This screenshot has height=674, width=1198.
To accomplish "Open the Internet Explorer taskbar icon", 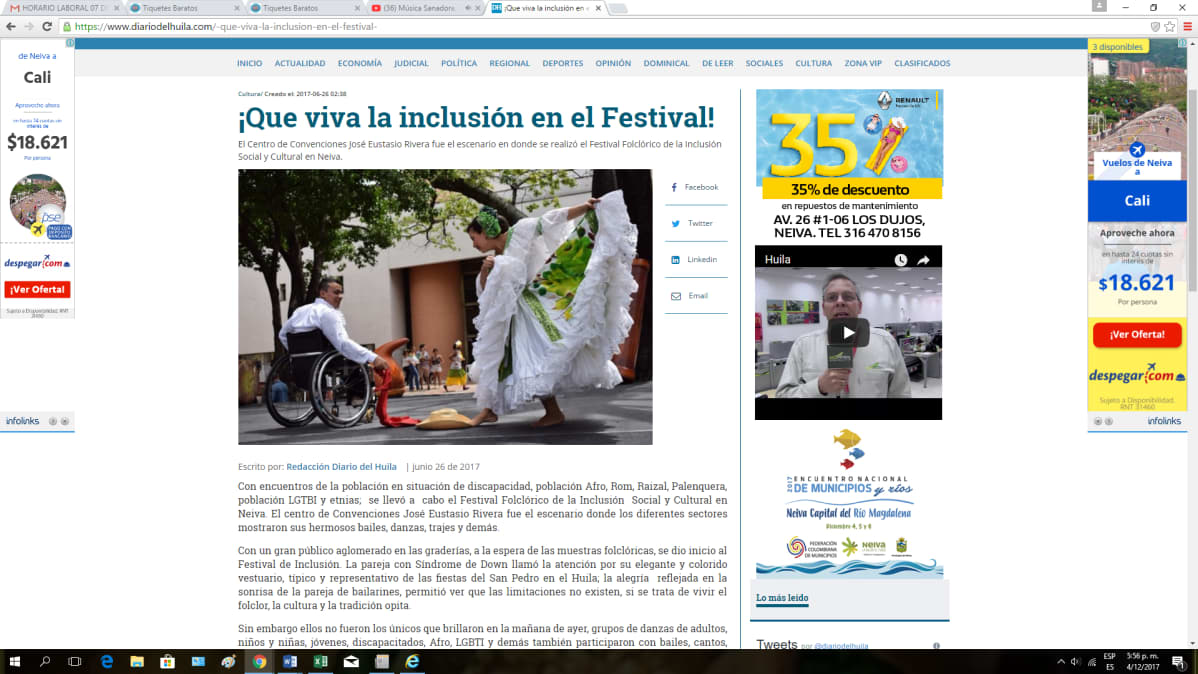I will pos(412,662).
